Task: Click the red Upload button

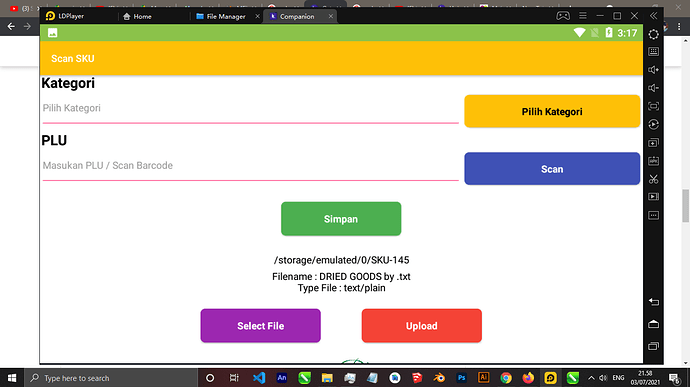Action: pos(422,326)
